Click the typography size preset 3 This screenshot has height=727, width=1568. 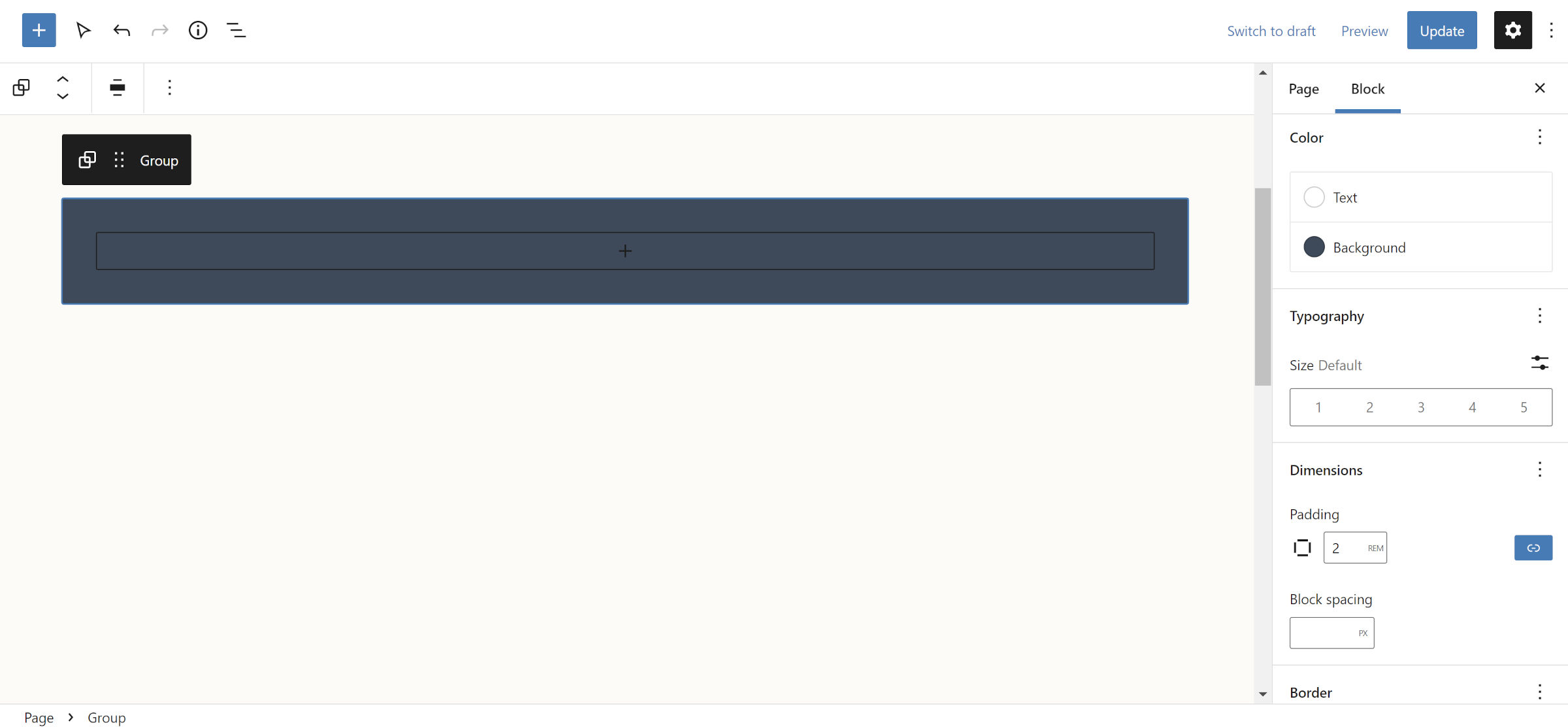point(1421,407)
